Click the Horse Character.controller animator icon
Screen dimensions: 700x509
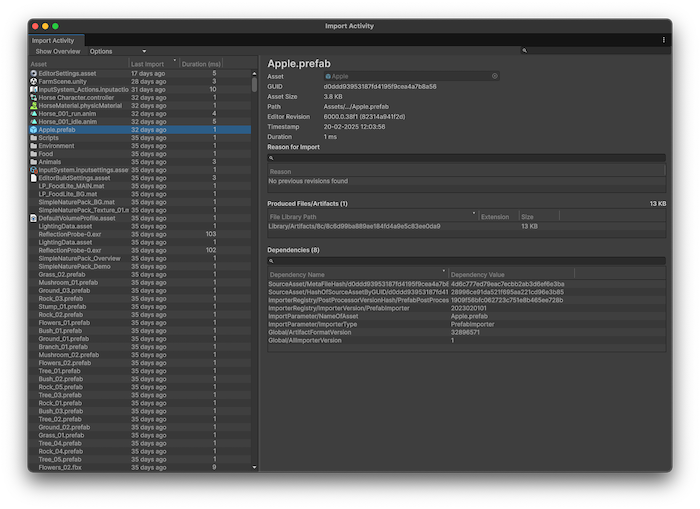coord(34,97)
